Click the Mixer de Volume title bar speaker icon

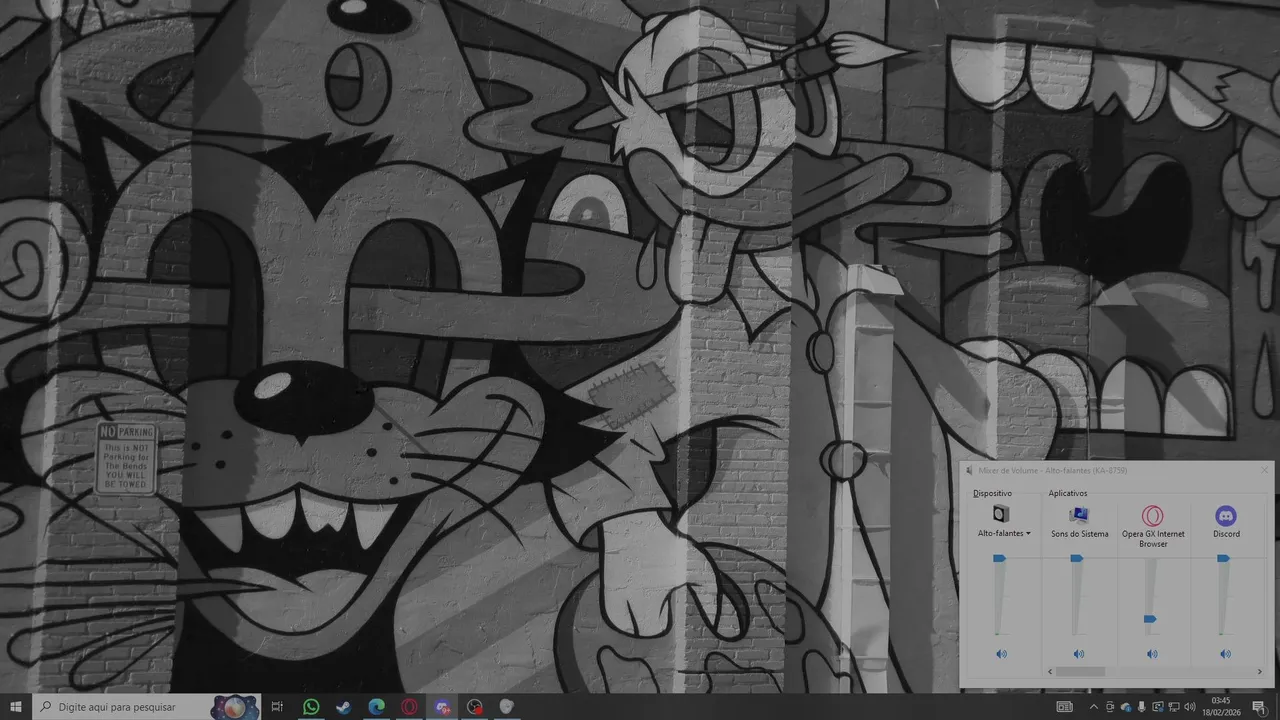[x=969, y=470]
